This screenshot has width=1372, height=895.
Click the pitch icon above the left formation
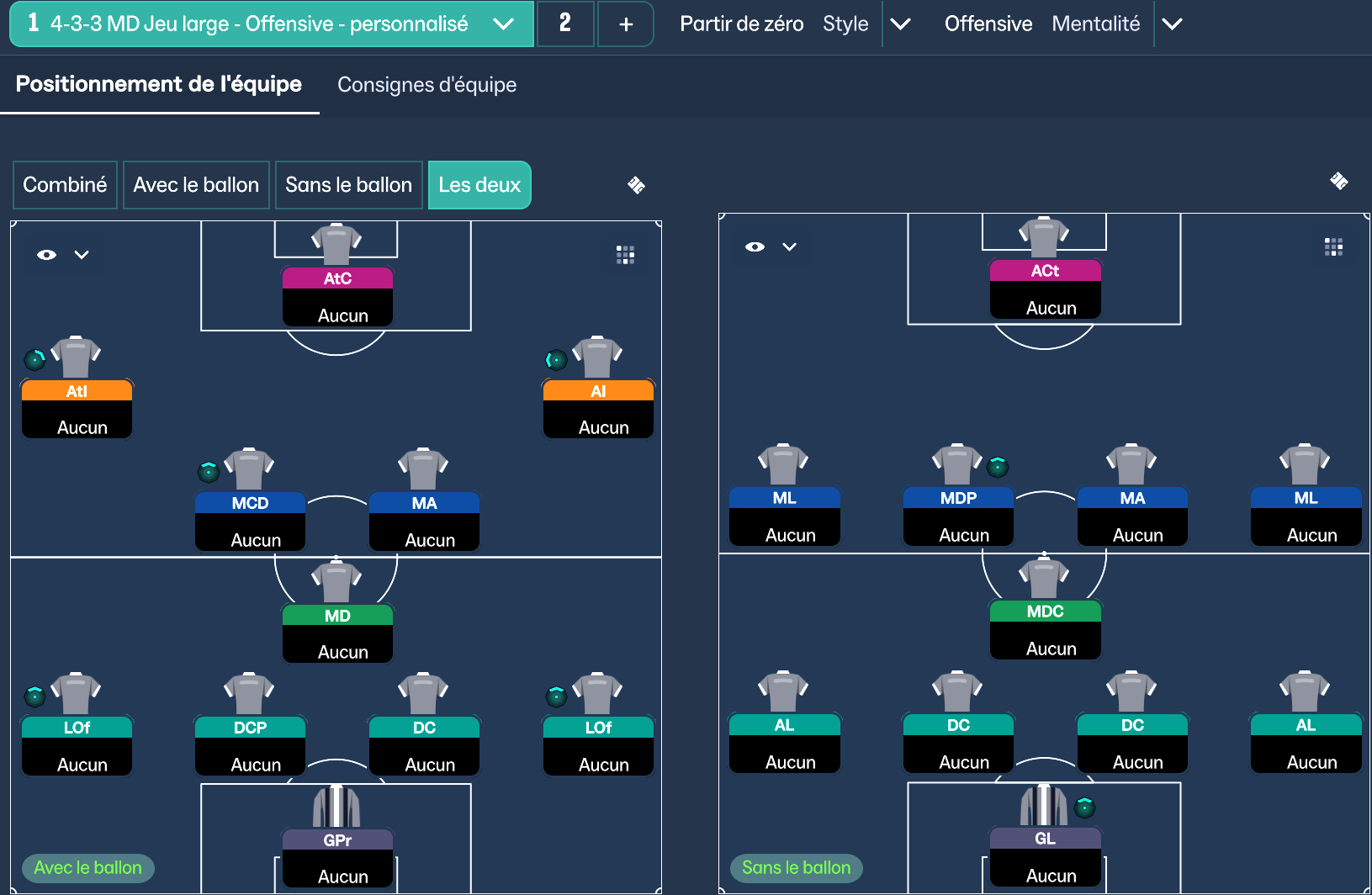click(636, 185)
